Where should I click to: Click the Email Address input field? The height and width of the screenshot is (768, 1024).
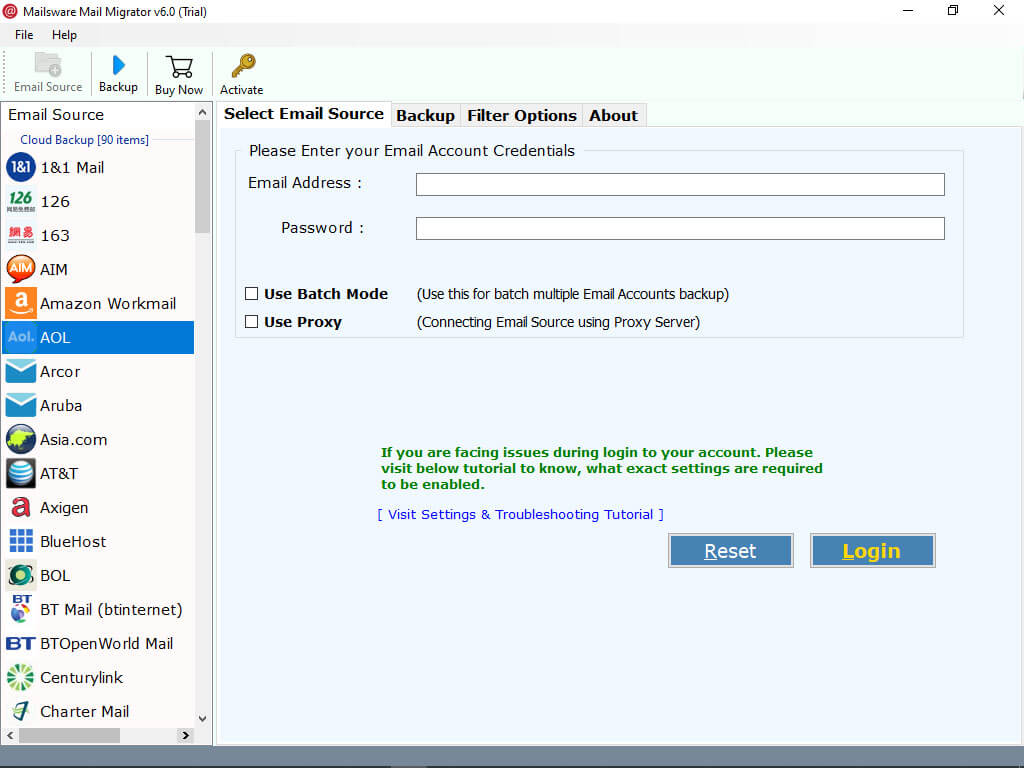tap(680, 184)
